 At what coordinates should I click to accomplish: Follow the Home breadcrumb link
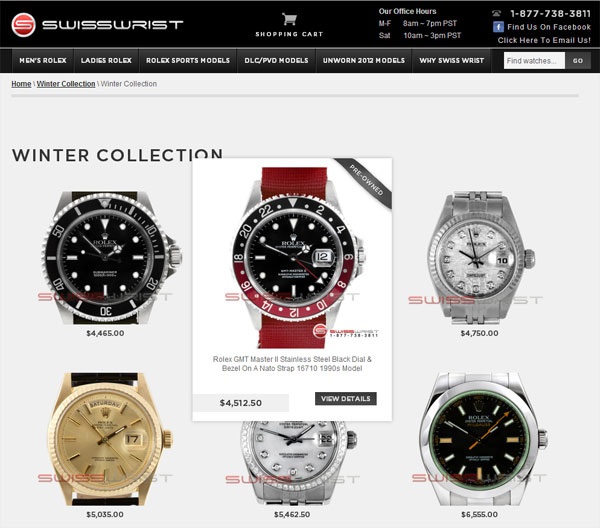(21, 84)
